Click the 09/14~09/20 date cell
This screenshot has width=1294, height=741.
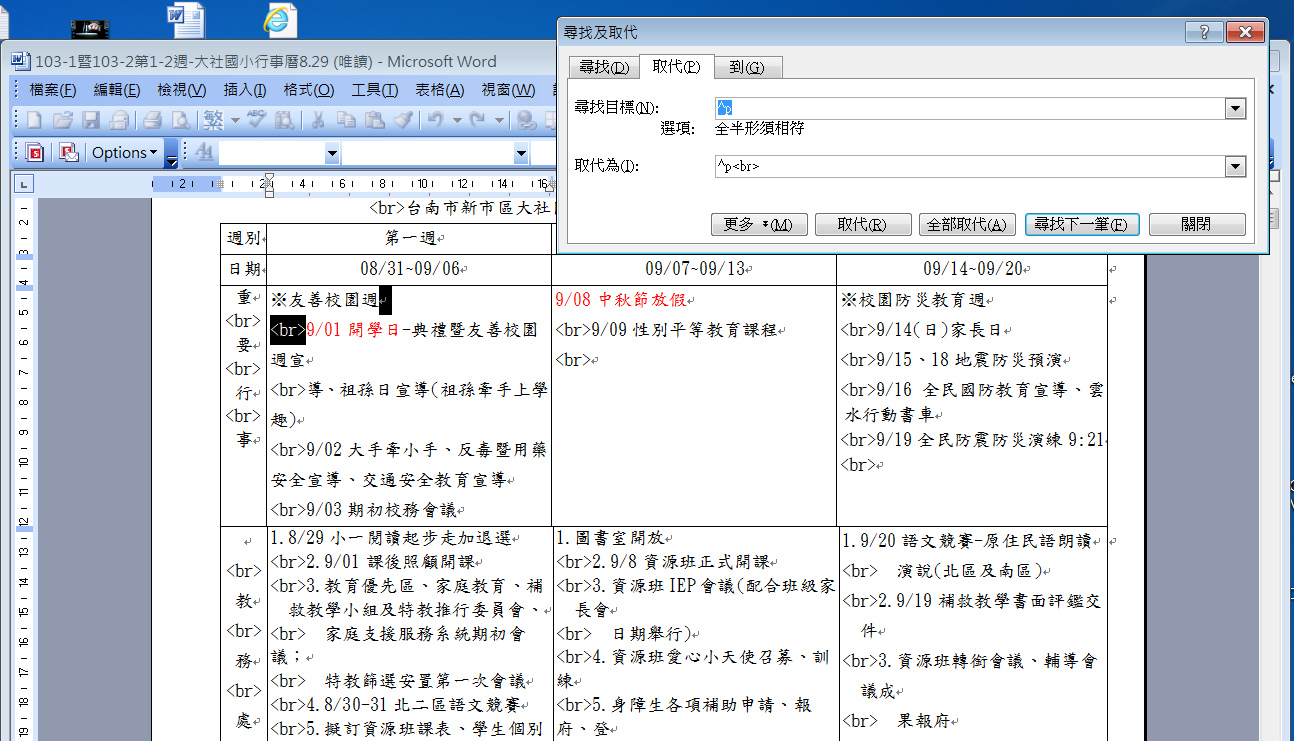point(972,269)
